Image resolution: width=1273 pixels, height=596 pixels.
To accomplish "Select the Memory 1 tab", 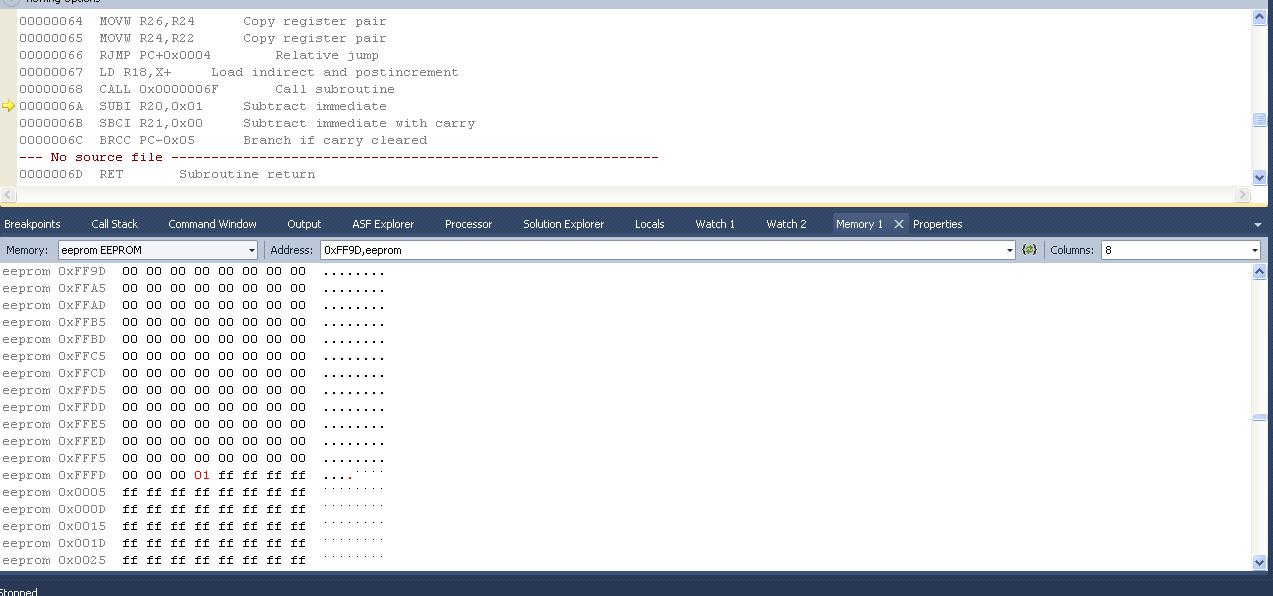I will (x=859, y=224).
